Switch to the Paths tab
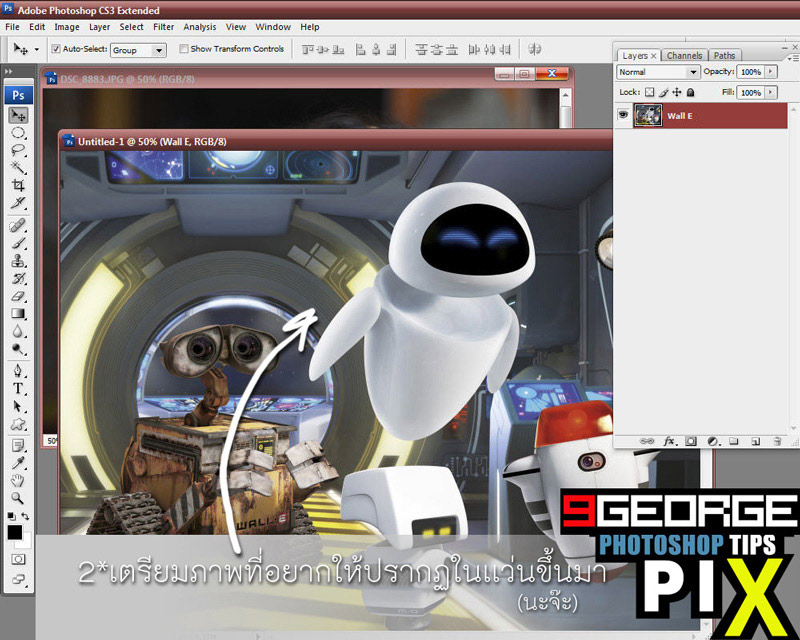800x640 pixels. tap(724, 56)
